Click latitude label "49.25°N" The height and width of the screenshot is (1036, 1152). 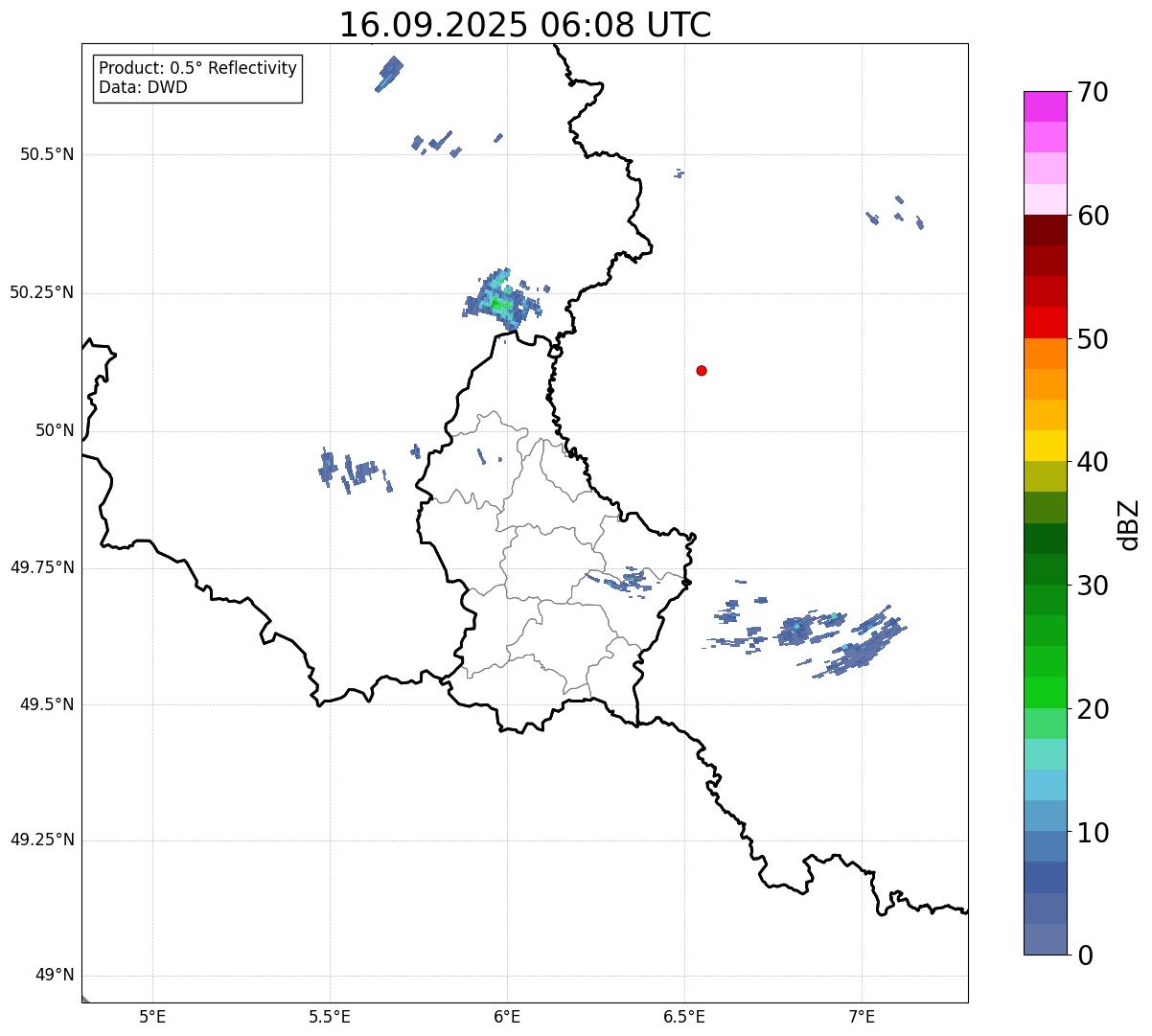coord(42,840)
